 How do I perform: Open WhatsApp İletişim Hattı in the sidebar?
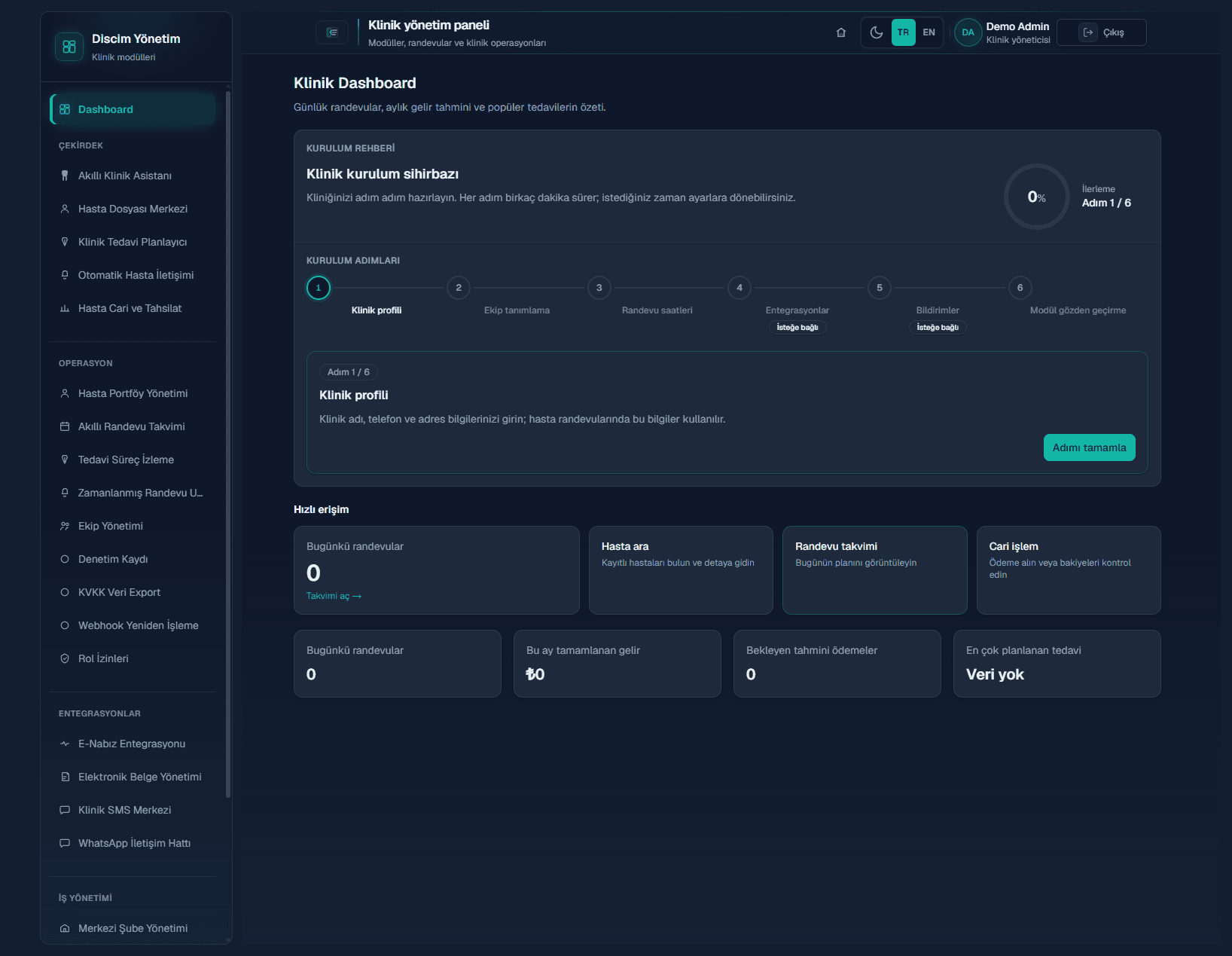pos(133,843)
